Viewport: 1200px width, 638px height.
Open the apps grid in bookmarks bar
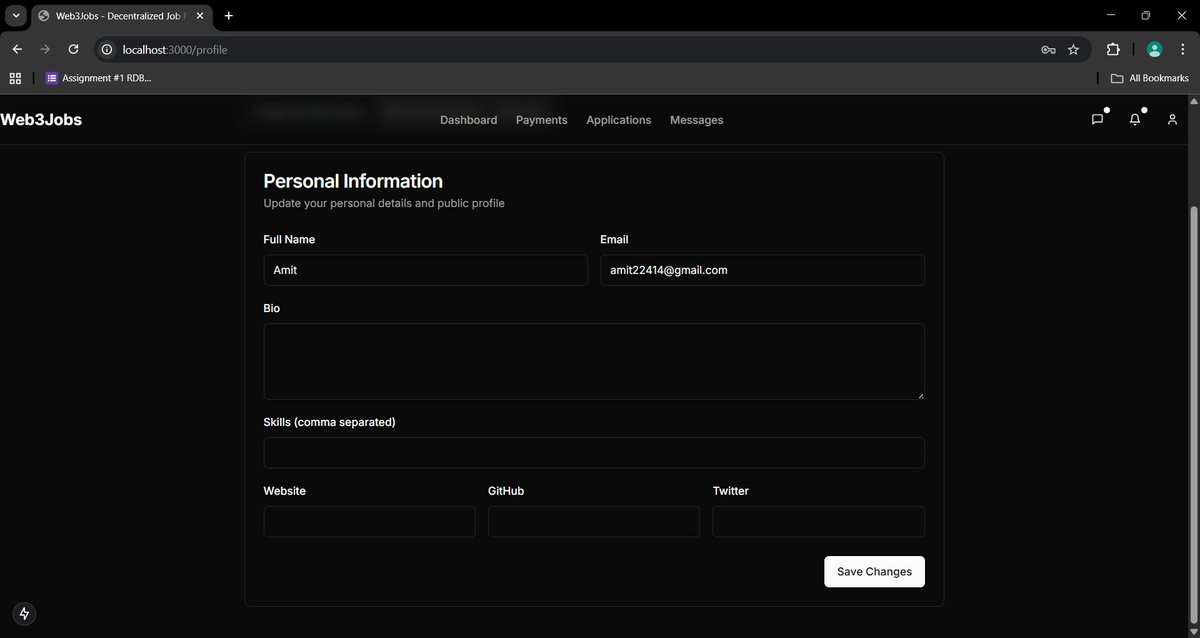click(x=15, y=78)
